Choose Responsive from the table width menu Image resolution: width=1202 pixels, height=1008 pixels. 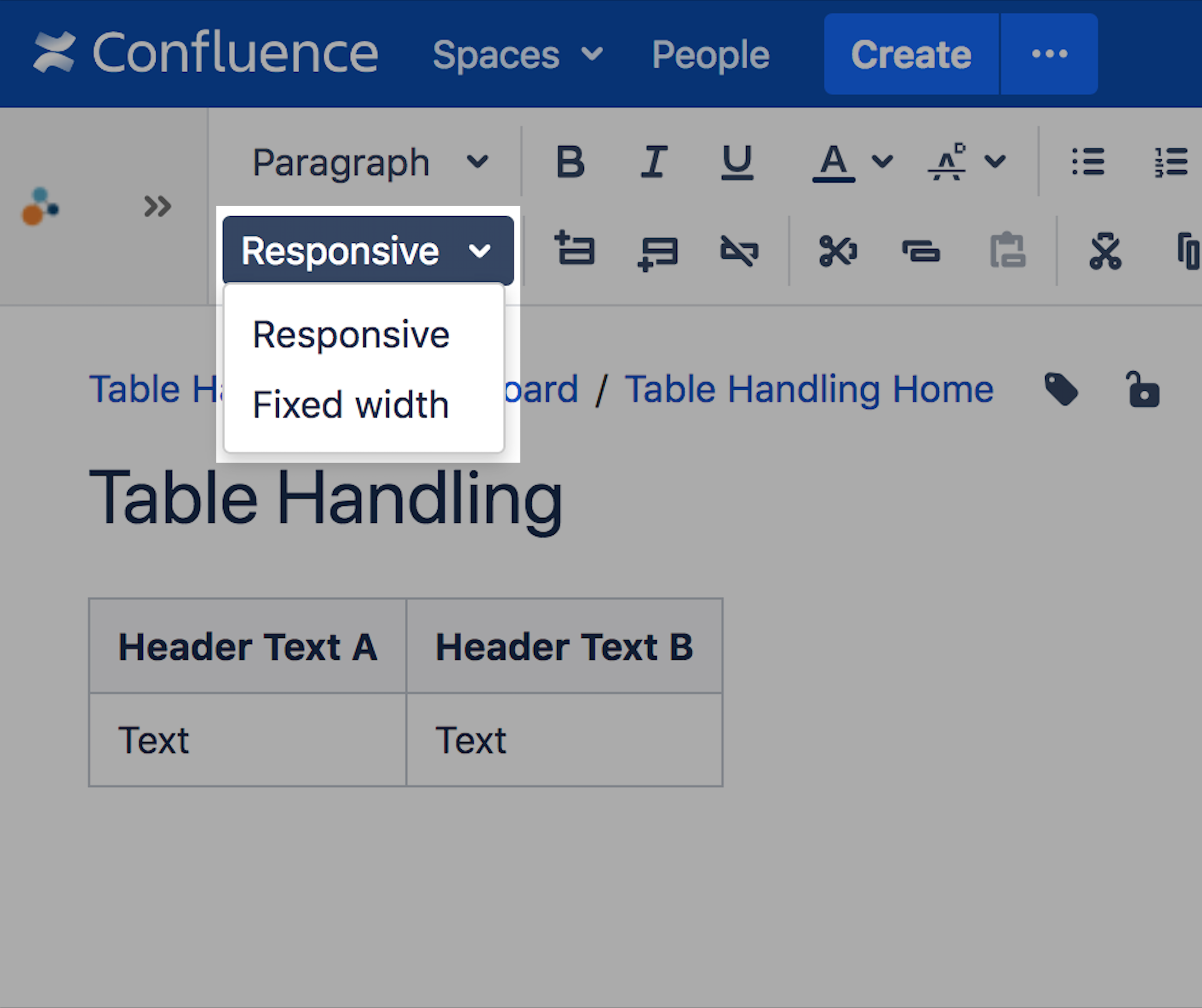click(351, 334)
